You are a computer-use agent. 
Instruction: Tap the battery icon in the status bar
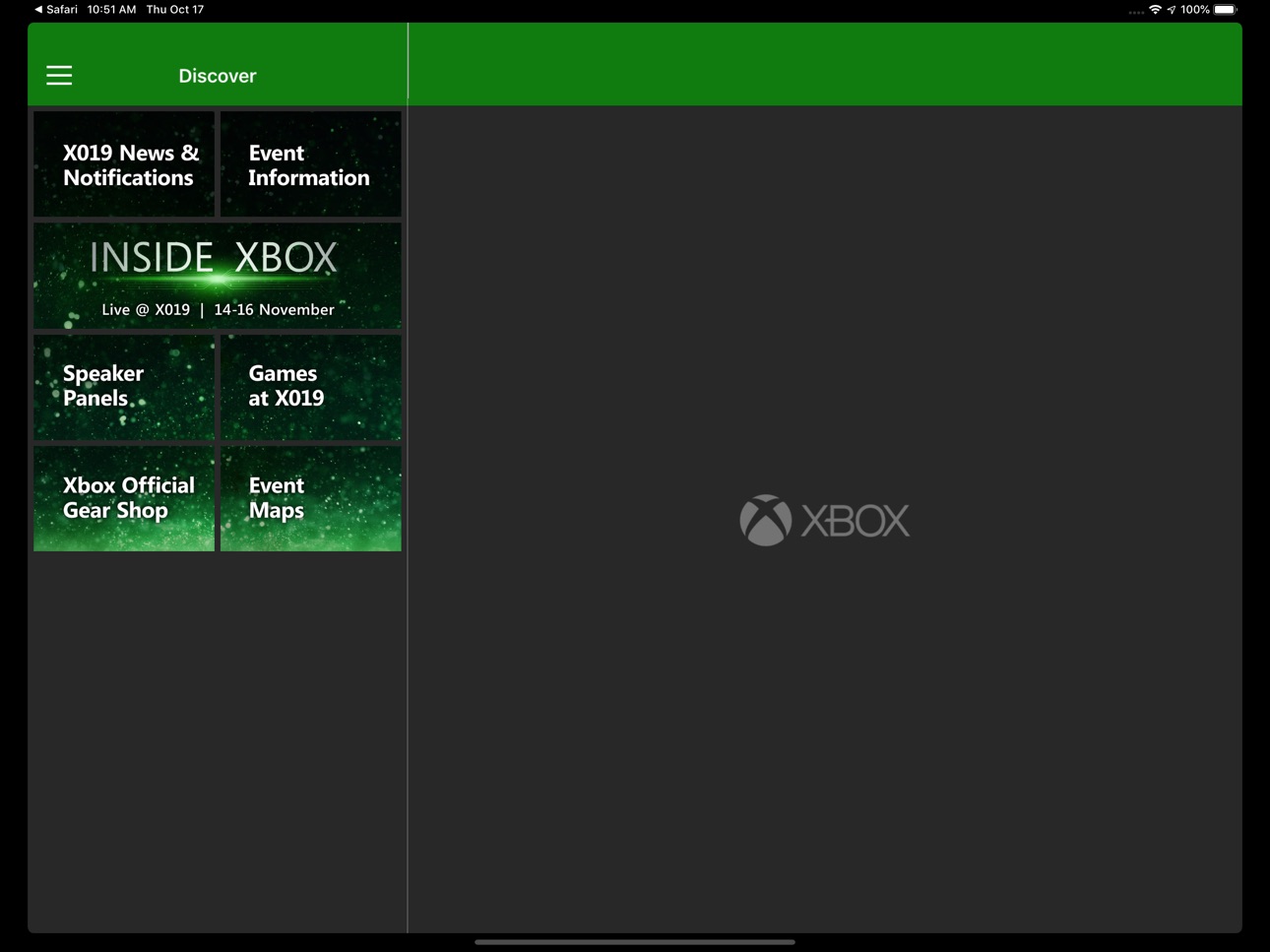[x=1226, y=10]
